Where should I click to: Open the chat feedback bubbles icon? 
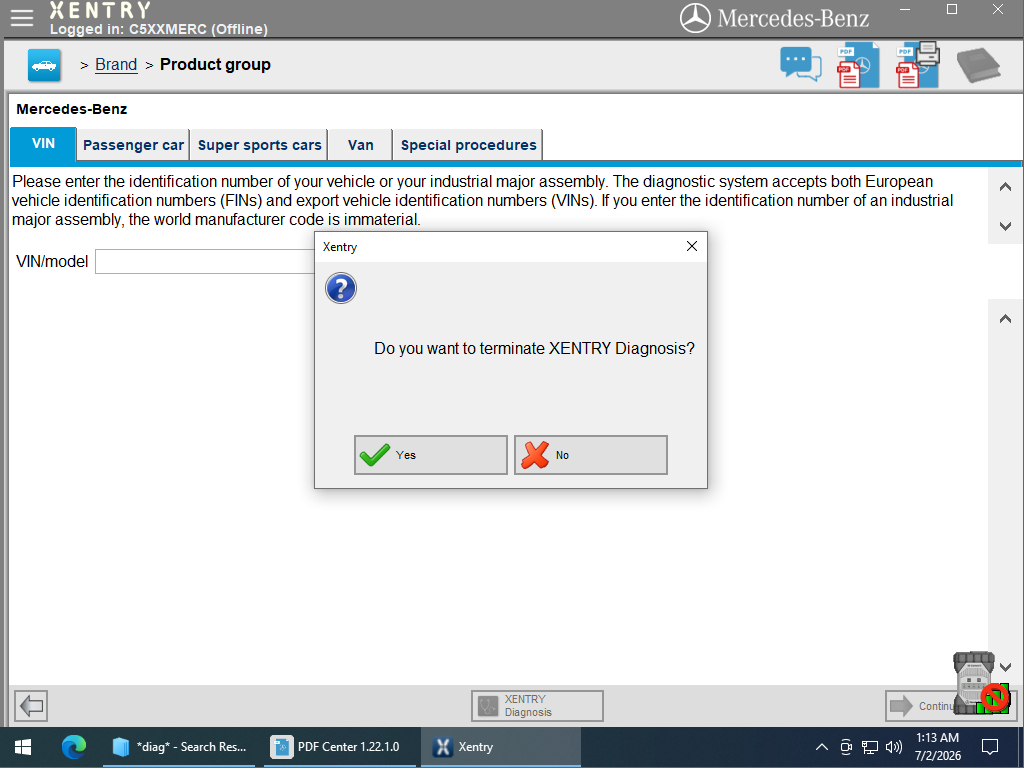point(801,65)
